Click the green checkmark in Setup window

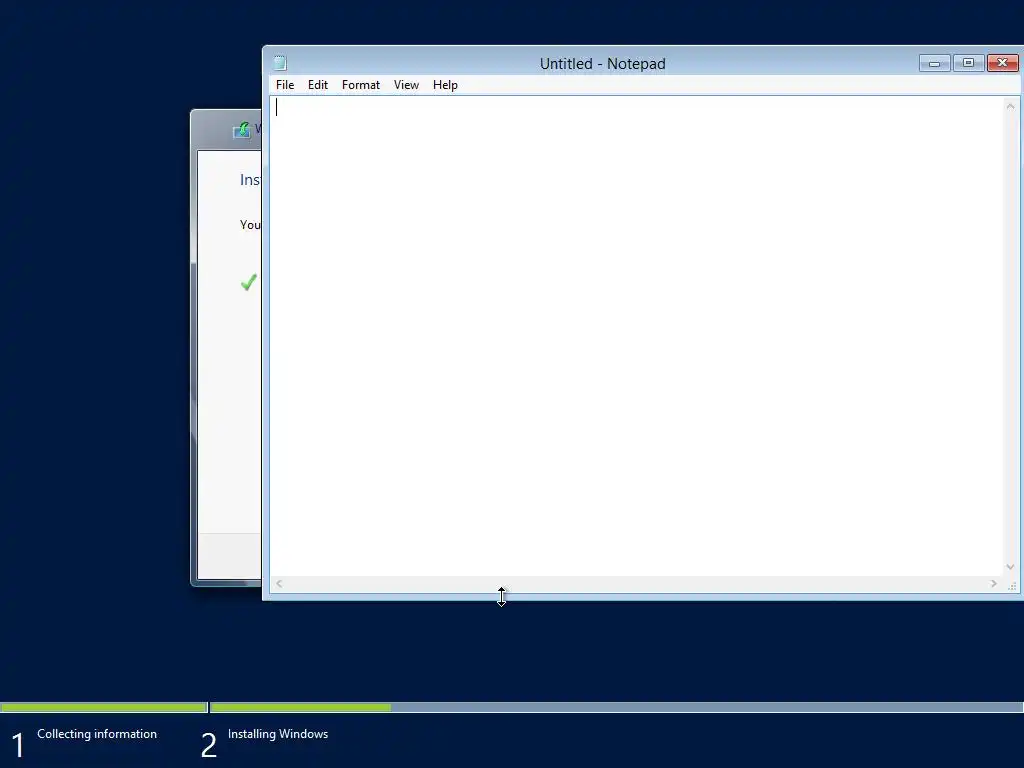[x=248, y=282]
